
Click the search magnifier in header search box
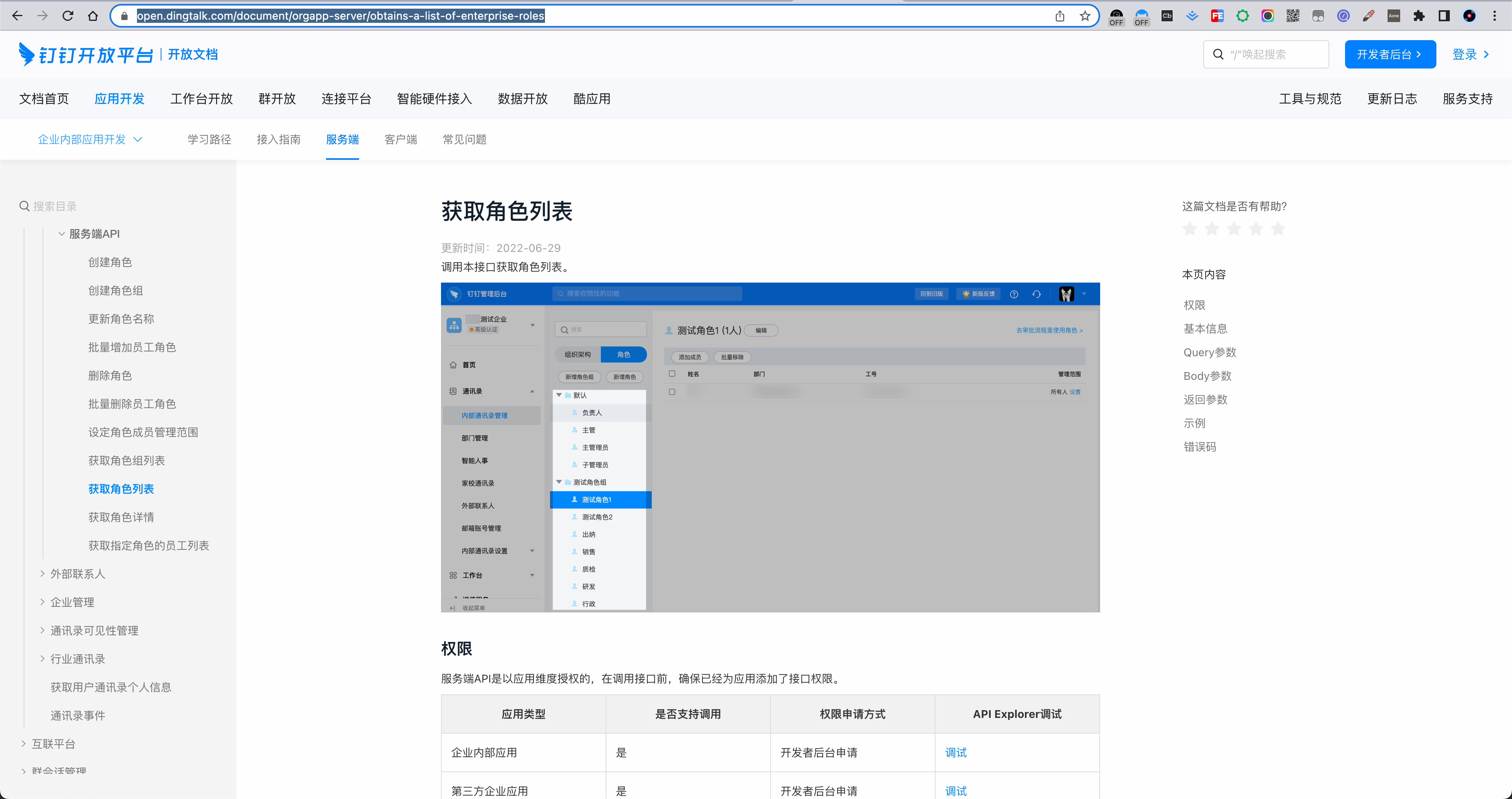(1219, 55)
